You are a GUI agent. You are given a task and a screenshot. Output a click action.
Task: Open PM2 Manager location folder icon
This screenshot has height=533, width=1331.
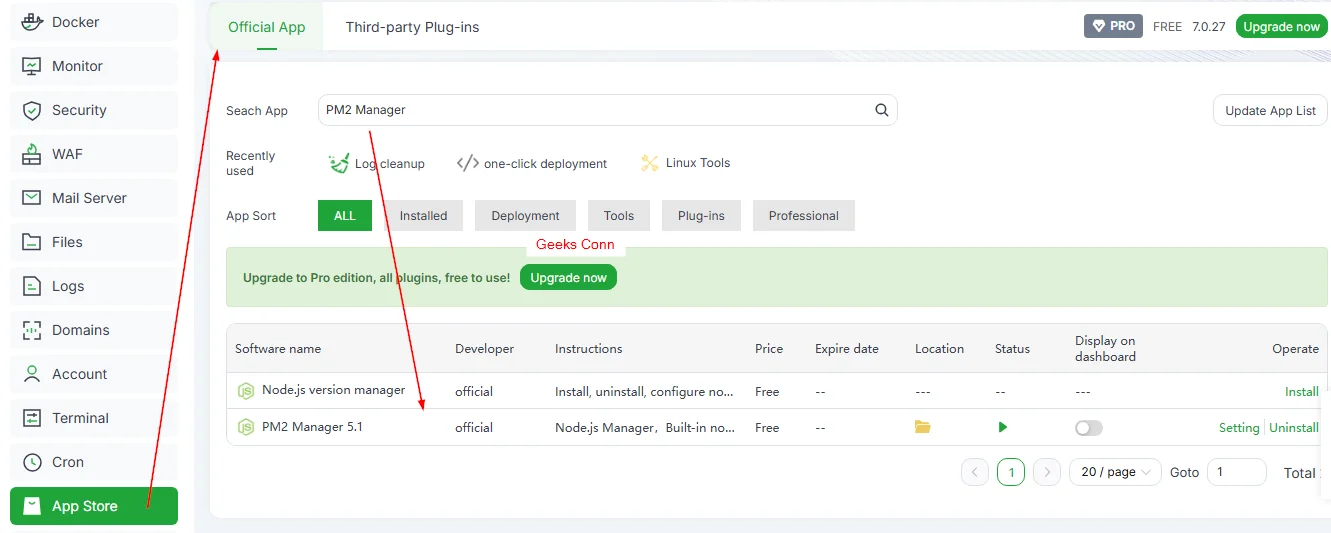tap(922, 427)
